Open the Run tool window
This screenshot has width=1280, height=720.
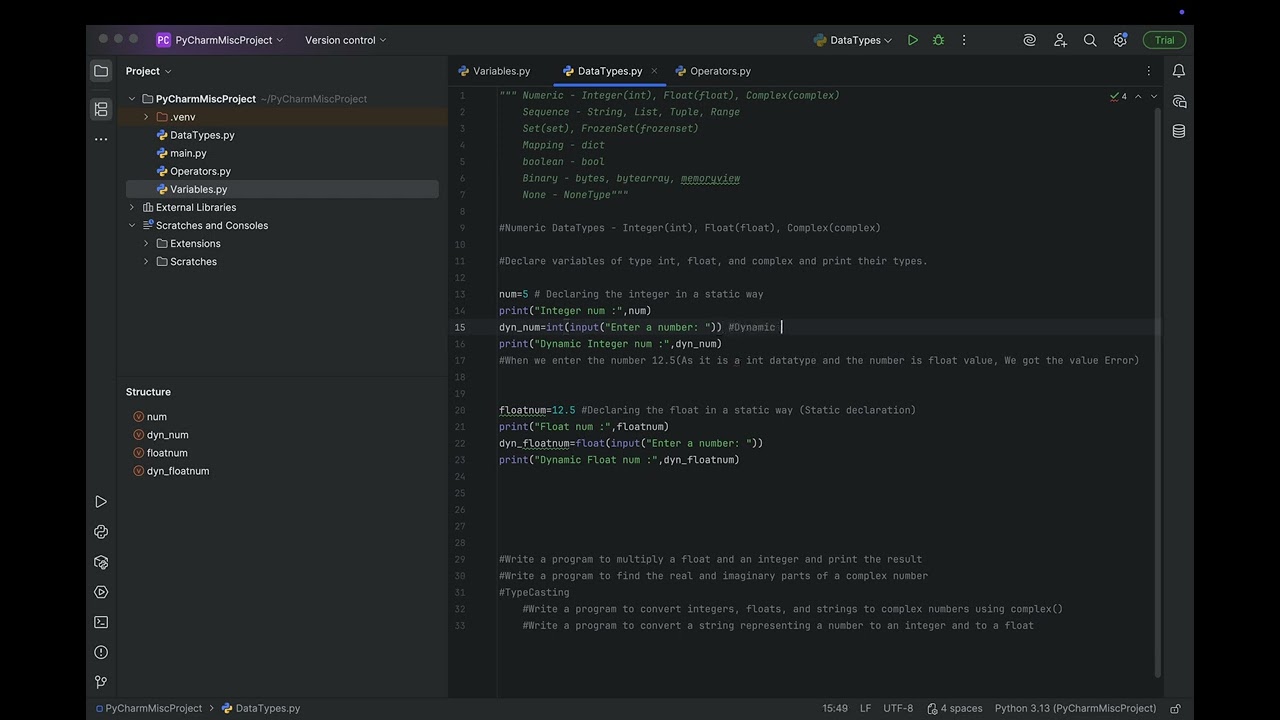101,502
